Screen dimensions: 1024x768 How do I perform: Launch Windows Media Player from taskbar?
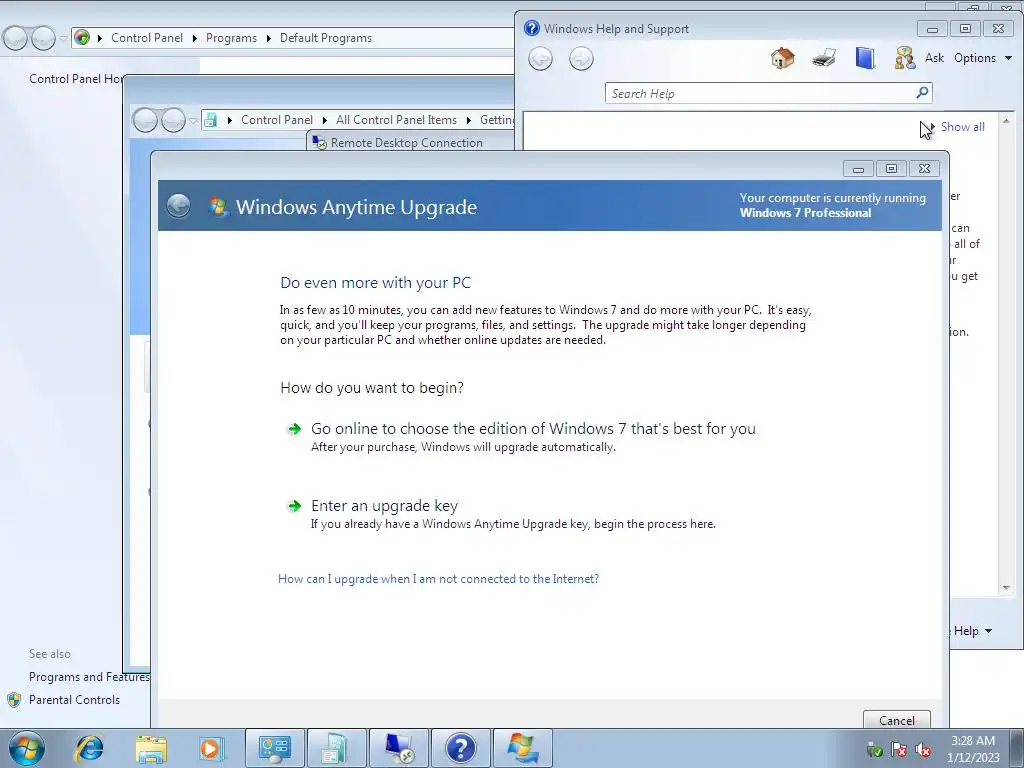(212, 748)
